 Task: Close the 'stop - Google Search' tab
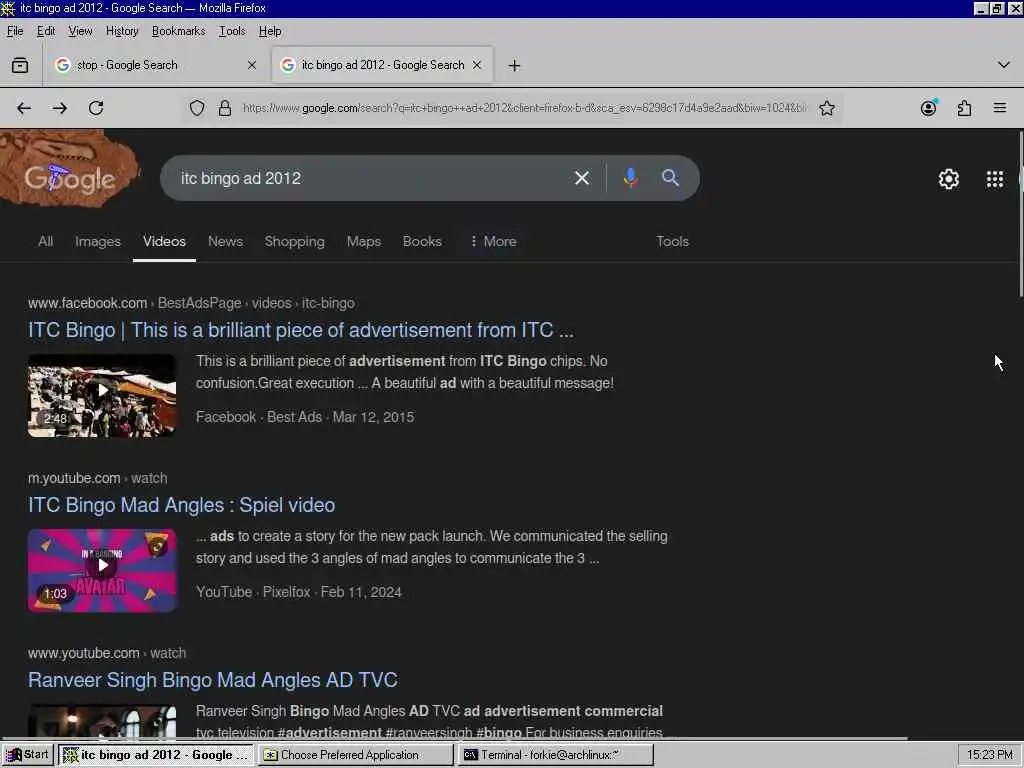252,65
